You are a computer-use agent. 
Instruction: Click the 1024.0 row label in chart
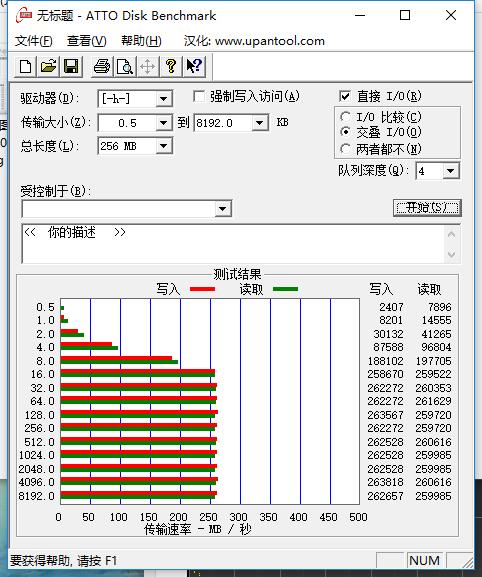(37, 455)
